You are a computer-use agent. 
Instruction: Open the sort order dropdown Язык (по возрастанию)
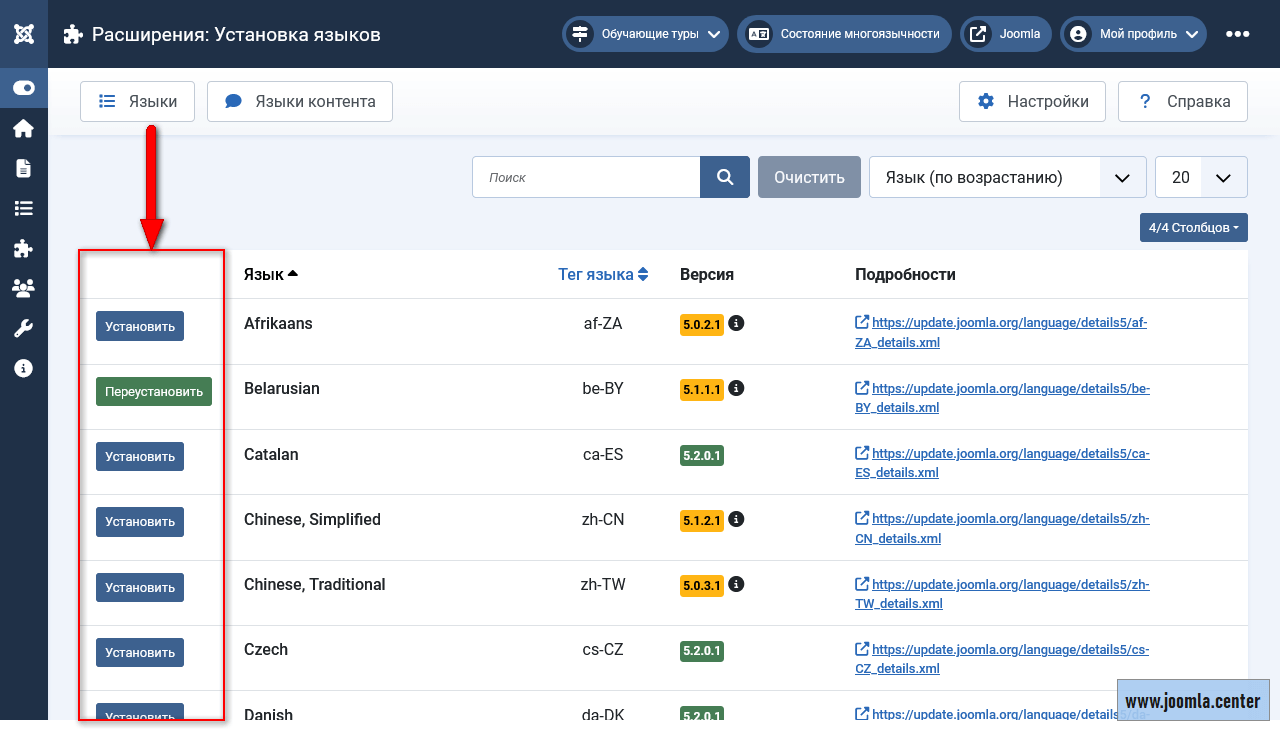1007,177
